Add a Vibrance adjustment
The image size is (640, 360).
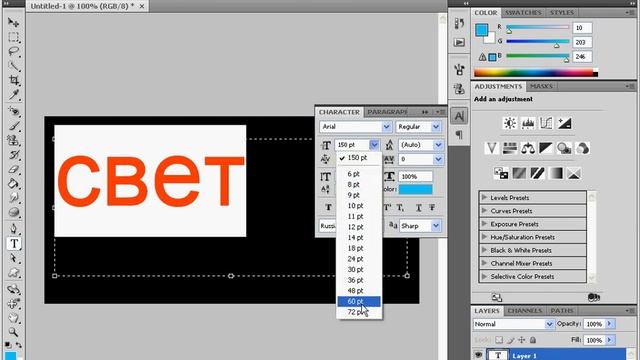491,148
